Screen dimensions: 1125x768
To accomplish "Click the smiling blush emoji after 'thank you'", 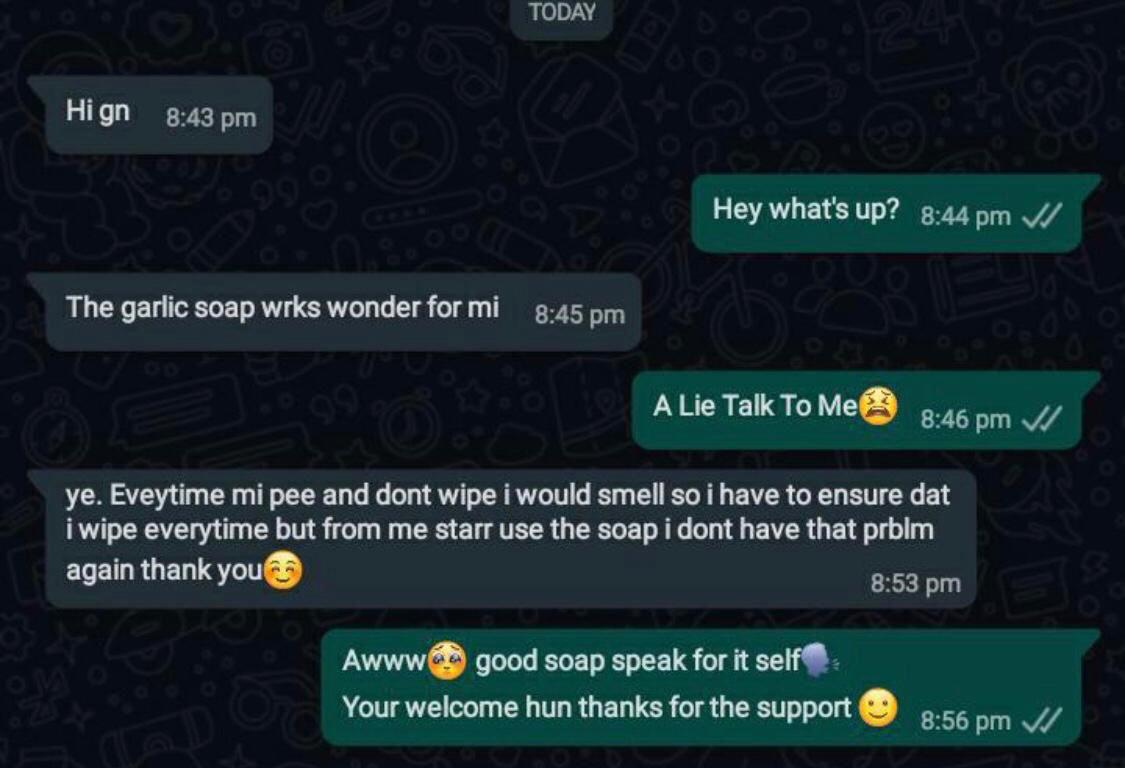I will click(283, 571).
